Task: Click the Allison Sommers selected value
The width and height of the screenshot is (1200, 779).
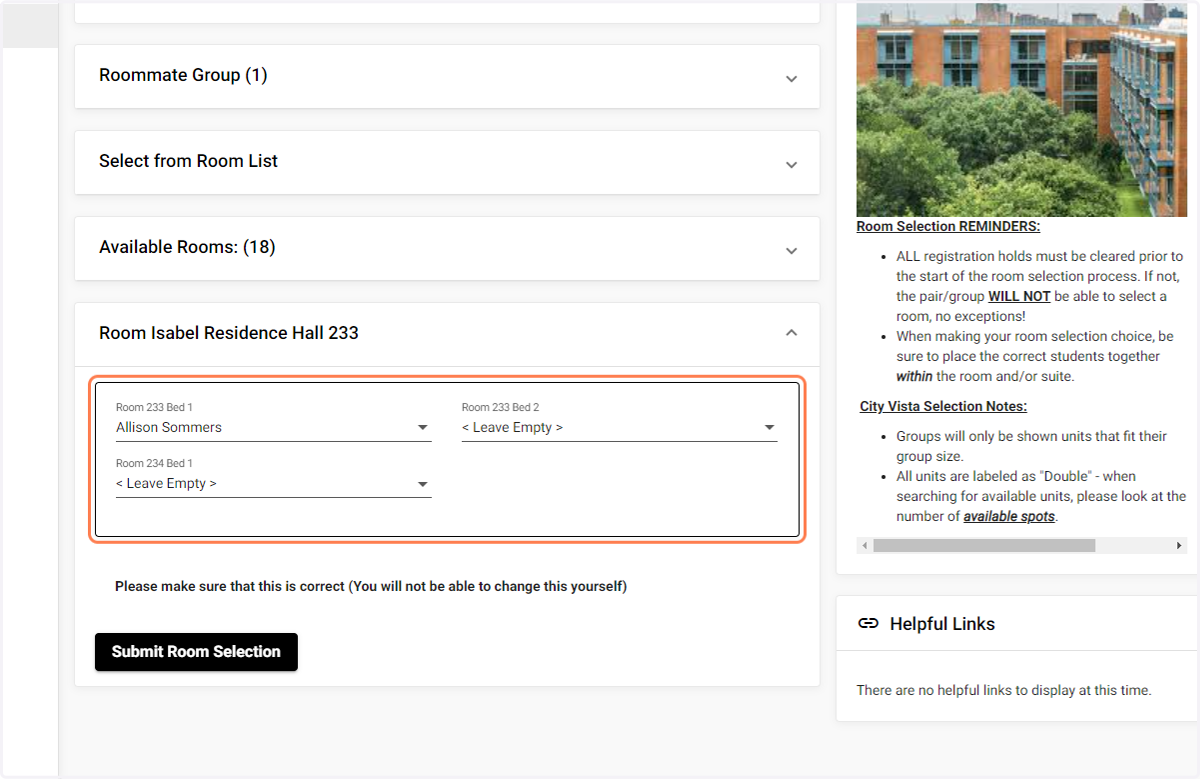Action: (x=169, y=427)
